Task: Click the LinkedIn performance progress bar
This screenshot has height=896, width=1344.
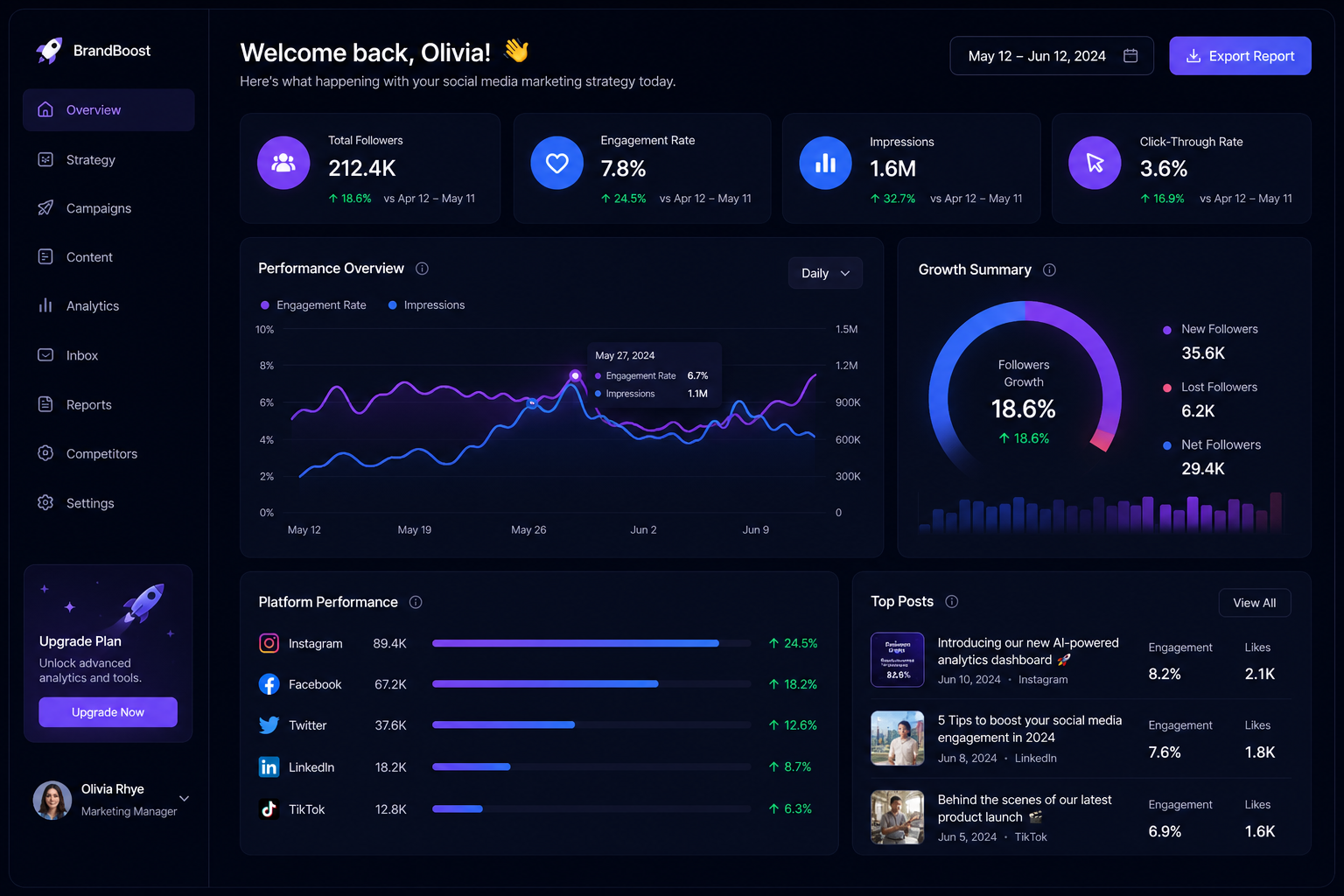Action: [x=591, y=767]
